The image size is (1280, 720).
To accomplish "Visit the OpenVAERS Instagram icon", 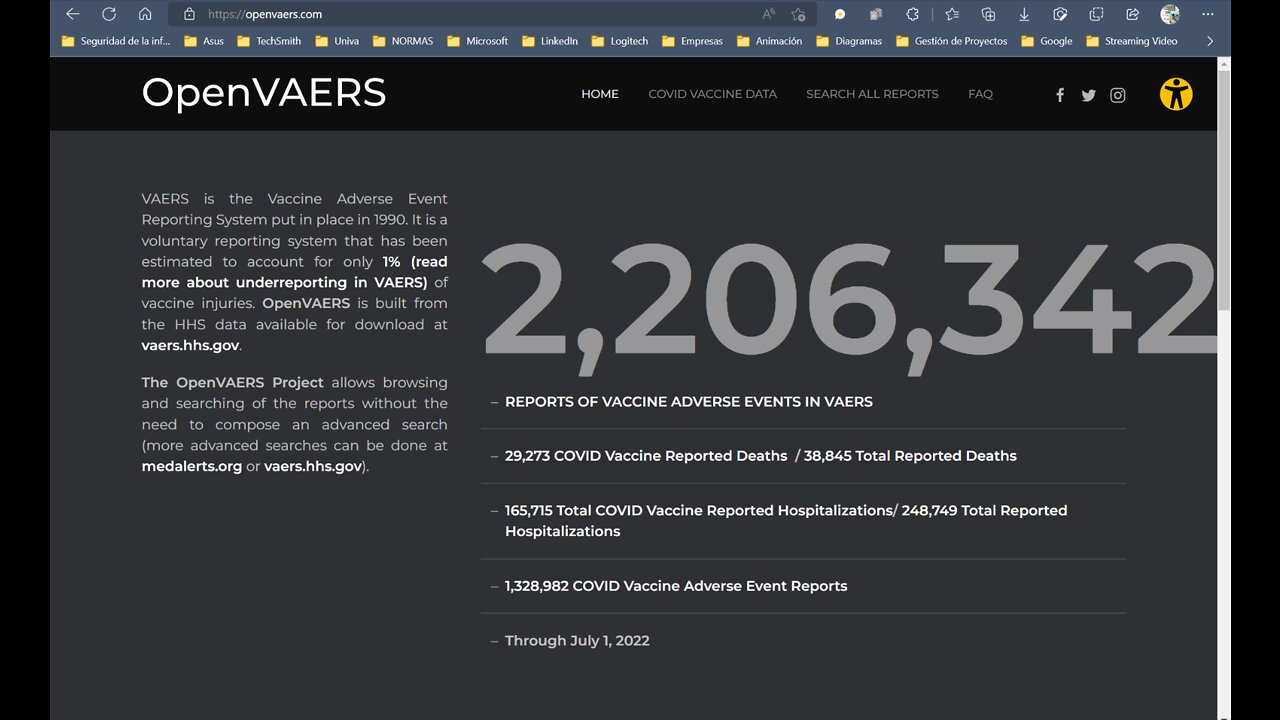I will [x=1118, y=95].
